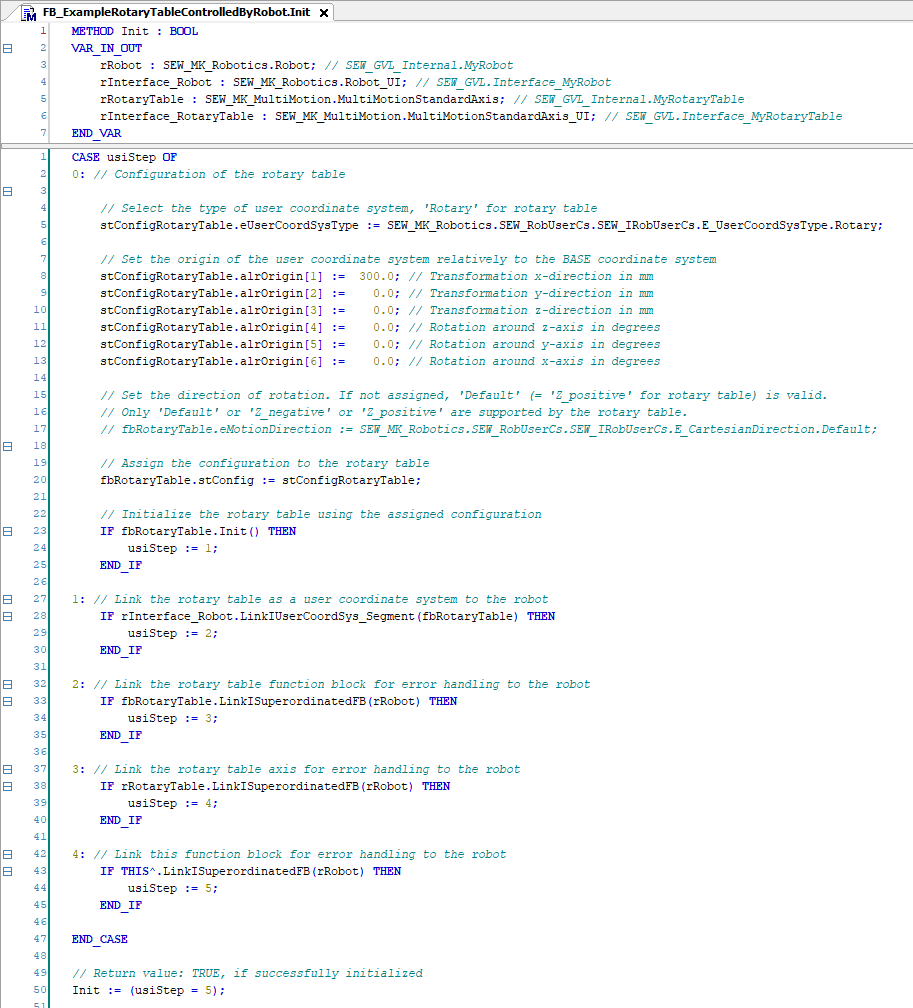The image size is (913, 1008).
Task: Click the END_CASE keyword
Action: coord(100,939)
